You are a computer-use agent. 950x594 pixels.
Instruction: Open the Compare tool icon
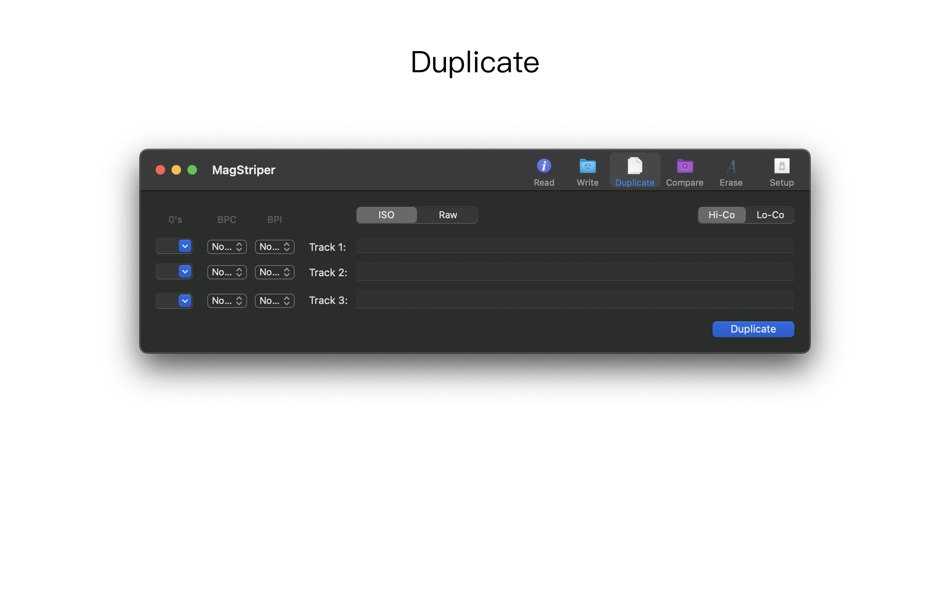(x=684, y=170)
